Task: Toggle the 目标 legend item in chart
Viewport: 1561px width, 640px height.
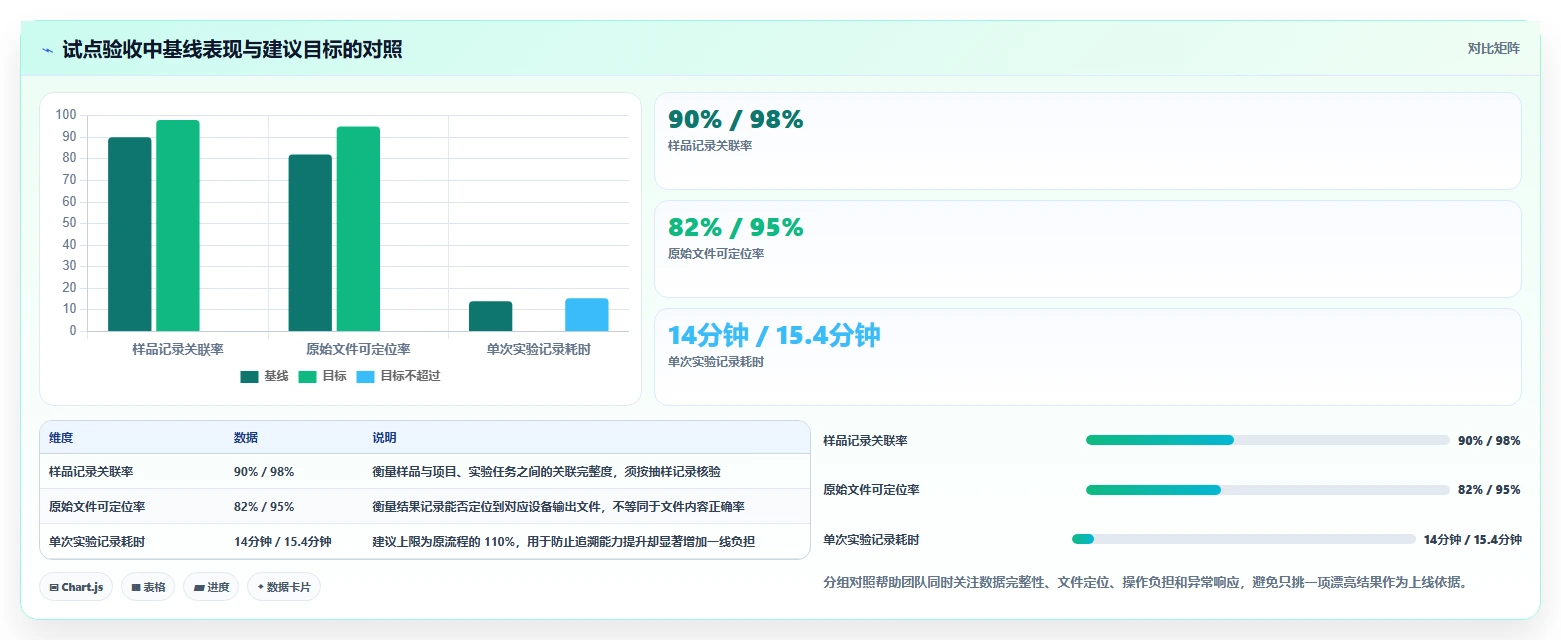Action: point(323,376)
